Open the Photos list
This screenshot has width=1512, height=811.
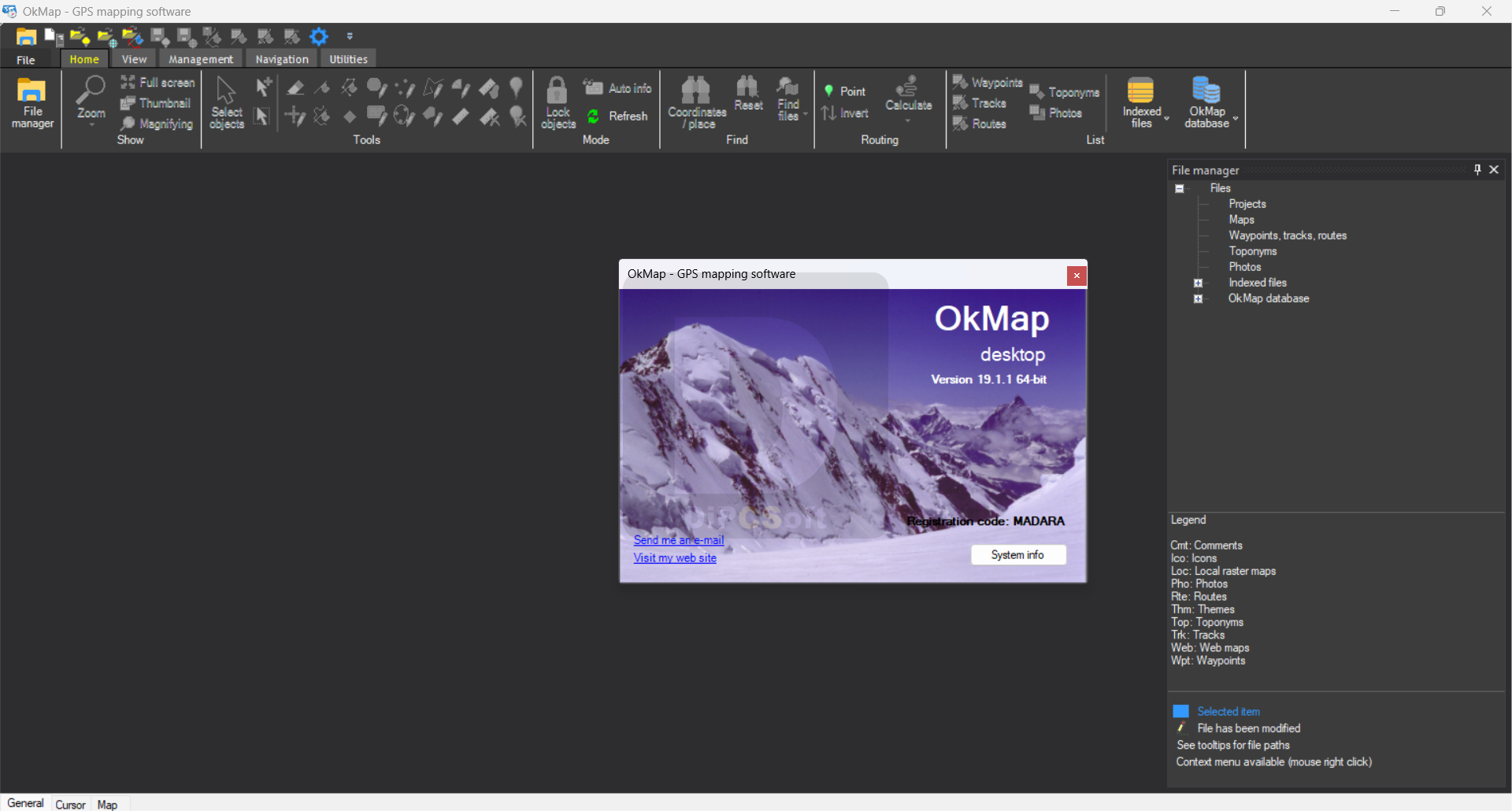[x=1056, y=113]
